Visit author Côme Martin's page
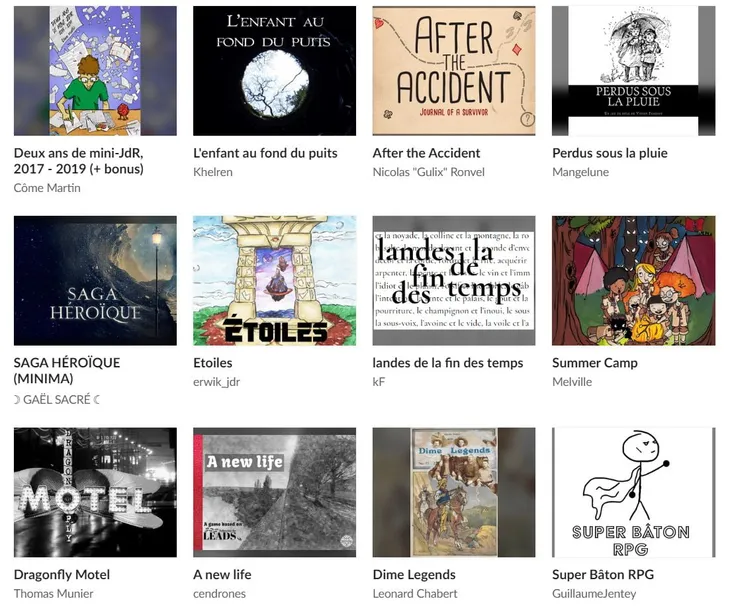Image resolution: width=730 pixels, height=611 pixels. pos(47,188)
